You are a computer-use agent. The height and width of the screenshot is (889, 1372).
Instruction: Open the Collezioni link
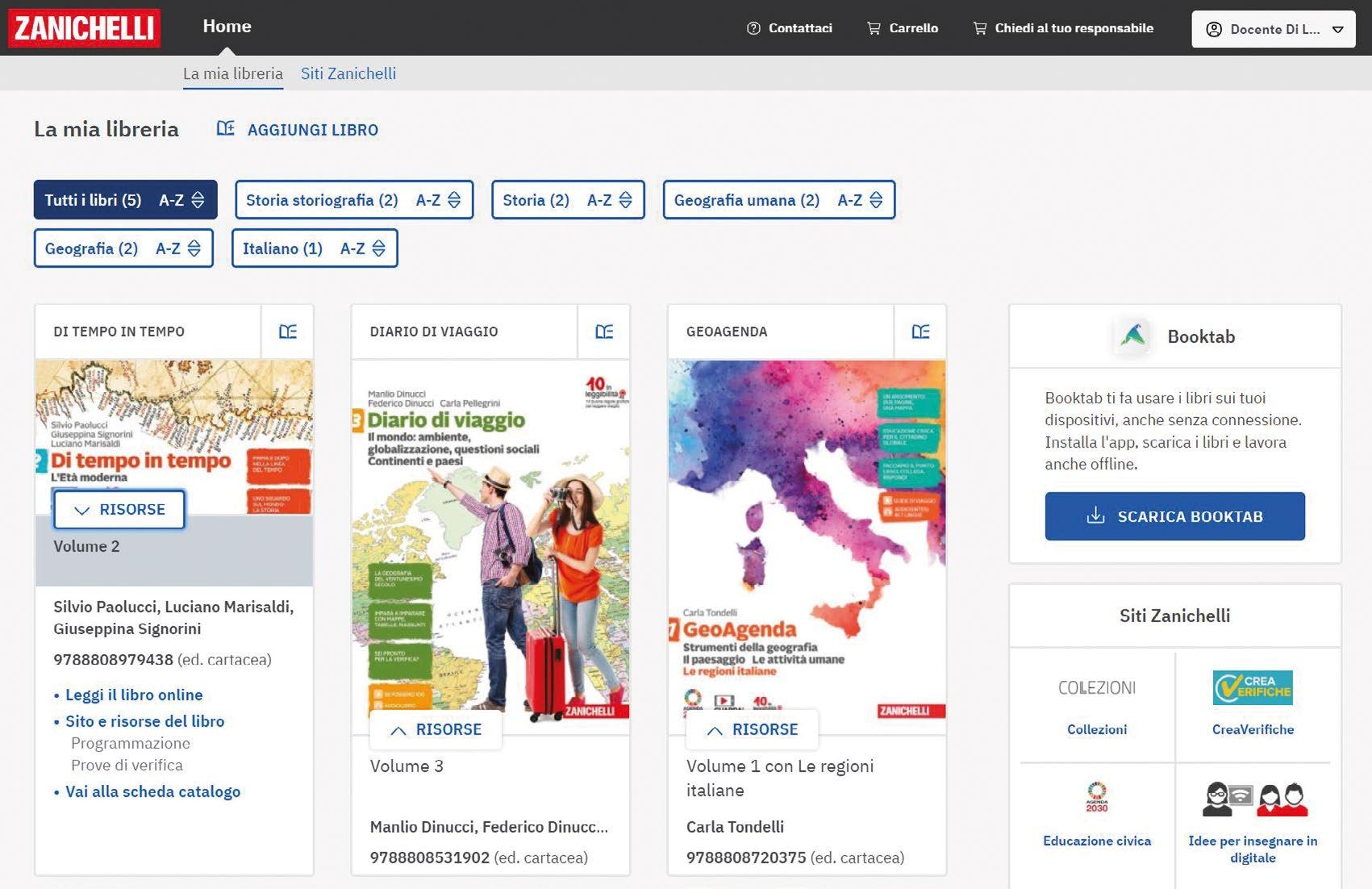pos(1097,729)
